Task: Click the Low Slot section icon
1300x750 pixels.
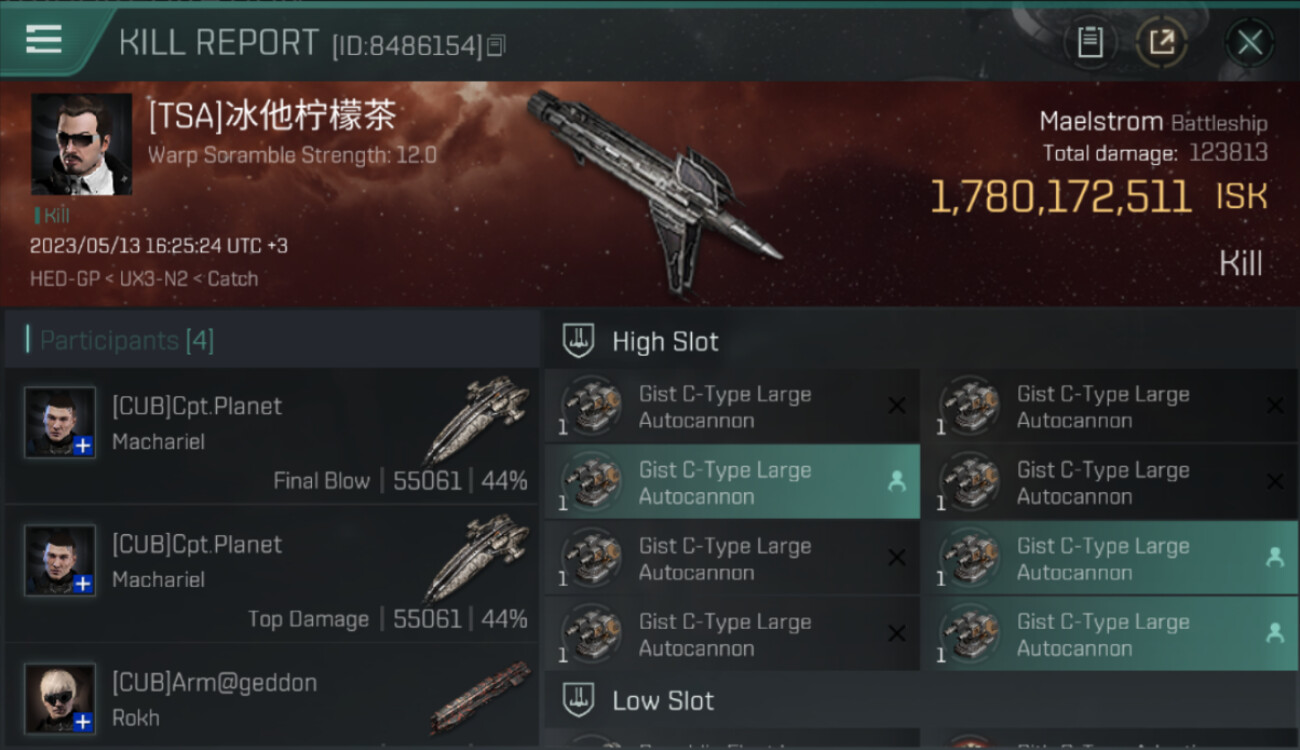Action: [579, 700]
